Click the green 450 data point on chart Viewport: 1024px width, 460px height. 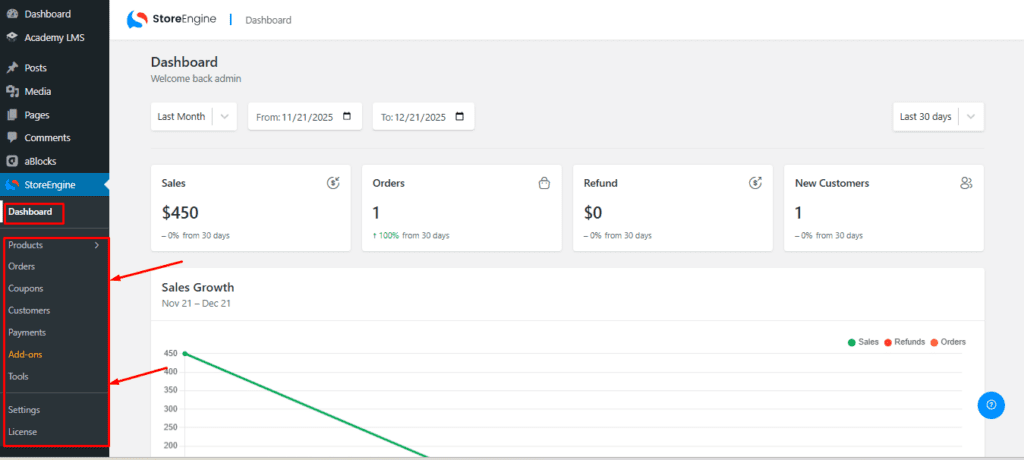pyautogui.click(x=185, y=353)
